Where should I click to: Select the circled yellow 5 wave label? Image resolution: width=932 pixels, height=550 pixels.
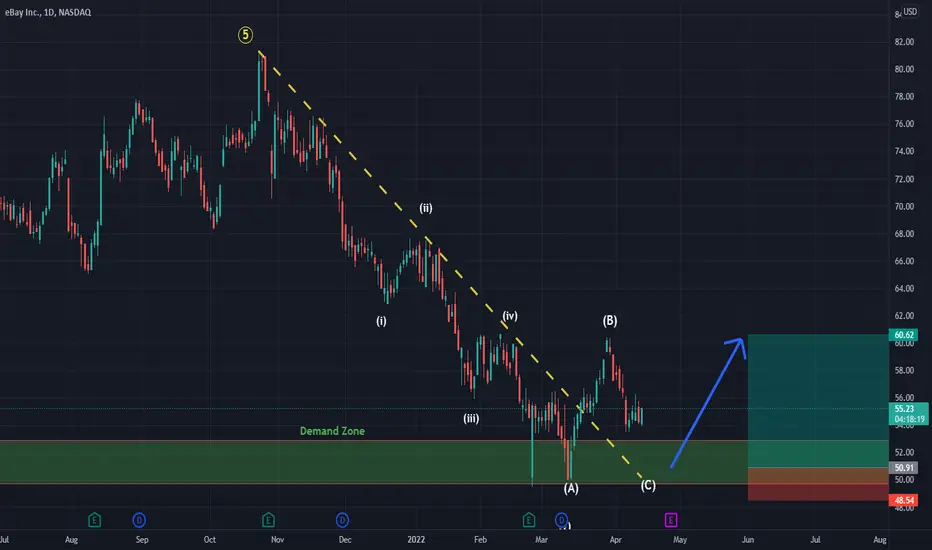[245, 35]
